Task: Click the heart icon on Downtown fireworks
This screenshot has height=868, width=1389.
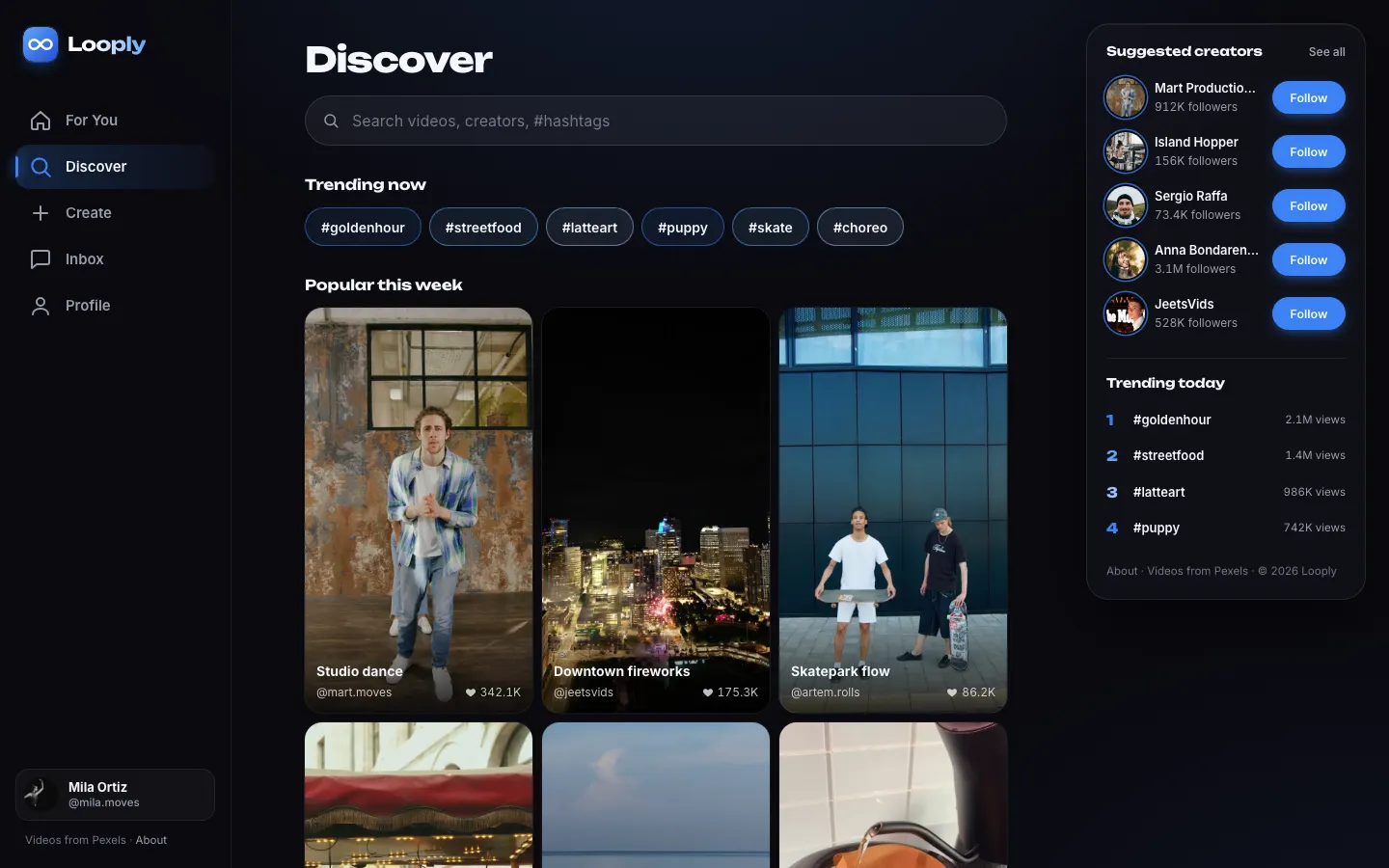Action: click(x=708, y=692)
